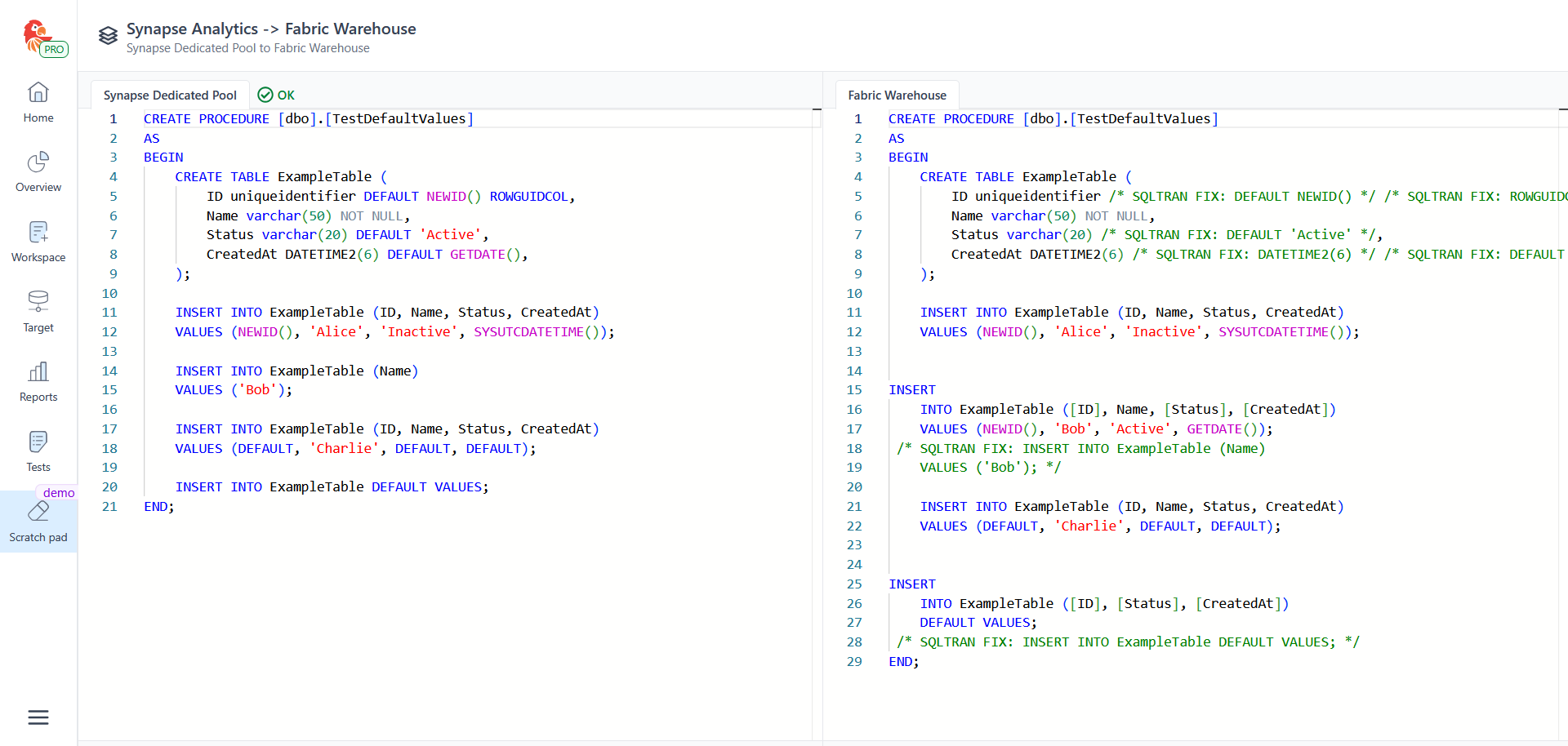Open the Home page icon

38,92
